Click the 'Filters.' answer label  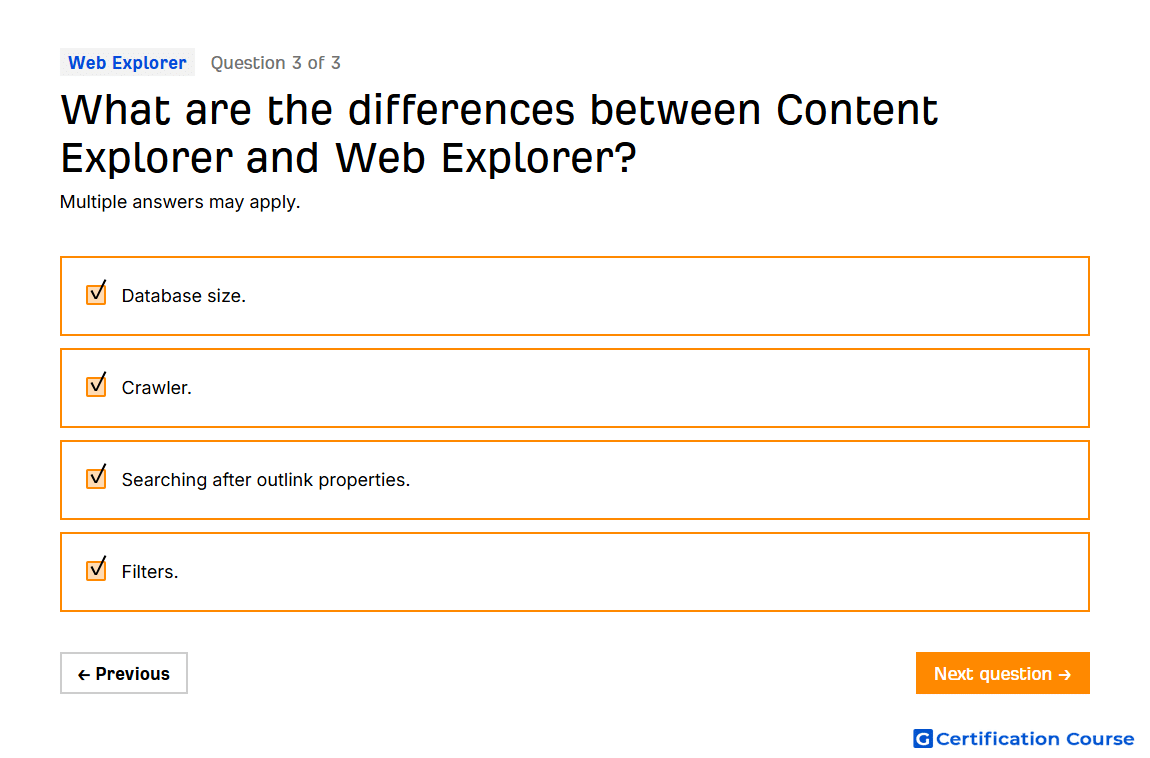pos(150,572)
